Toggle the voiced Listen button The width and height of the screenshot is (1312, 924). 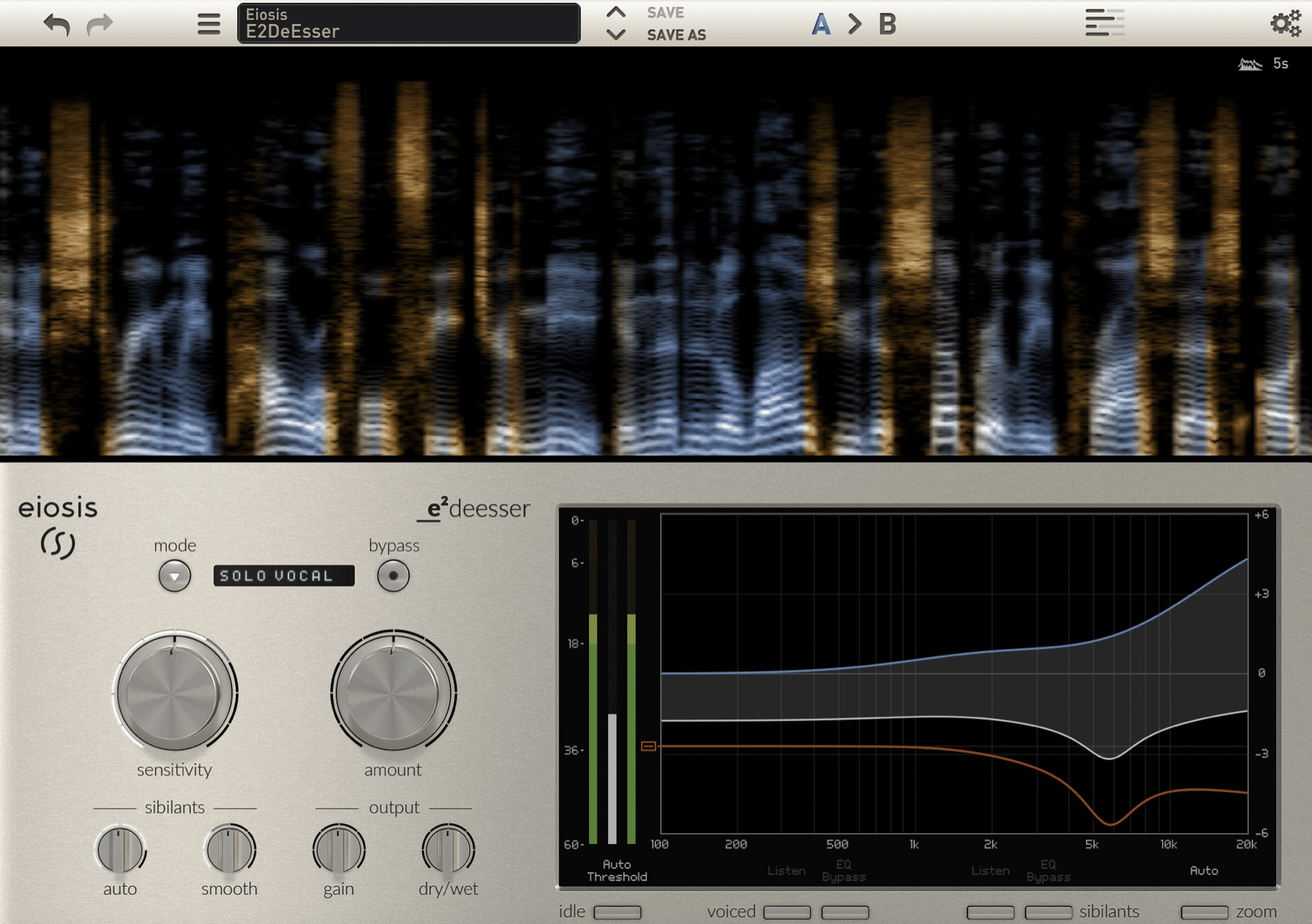(x=787, y=912)
